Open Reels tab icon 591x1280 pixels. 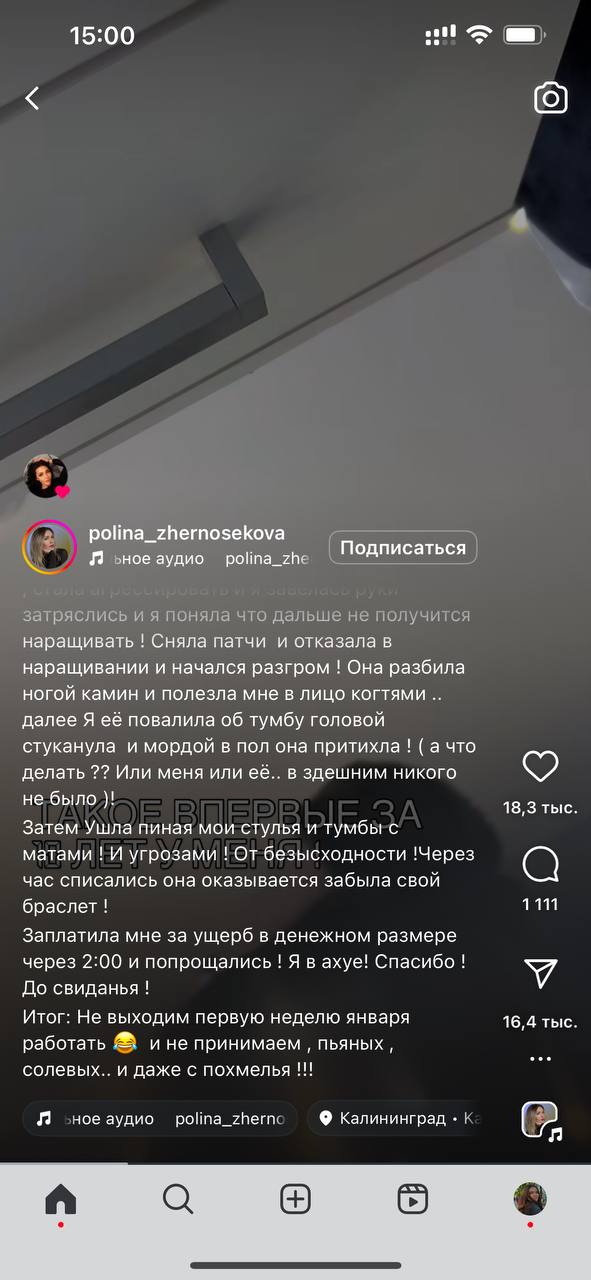pyautogui.click(x=413, y=1198)
